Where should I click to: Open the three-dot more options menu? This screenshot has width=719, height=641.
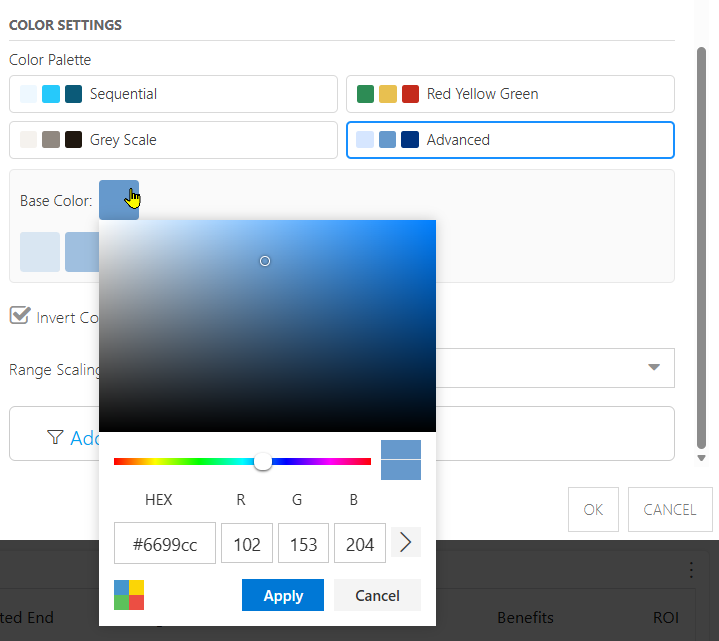click(691, 570)
